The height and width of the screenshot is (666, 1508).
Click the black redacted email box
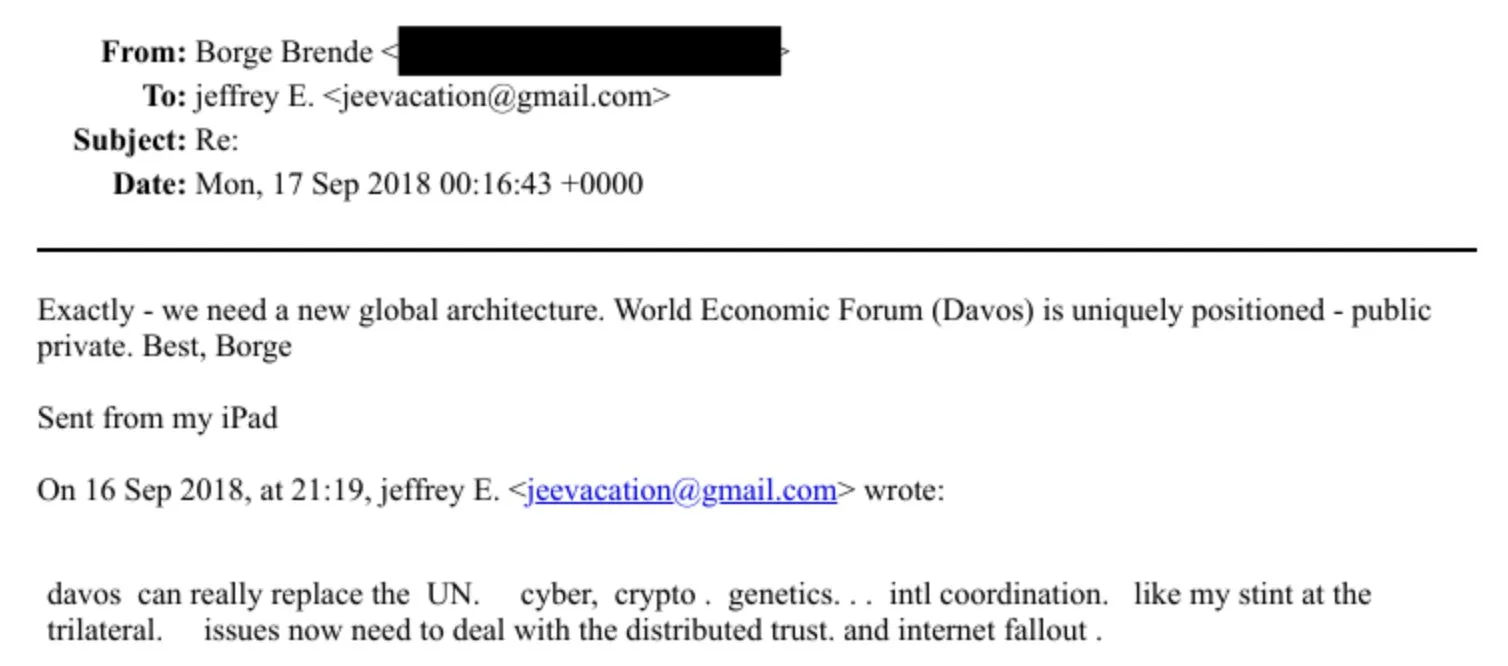pos(589,52)
